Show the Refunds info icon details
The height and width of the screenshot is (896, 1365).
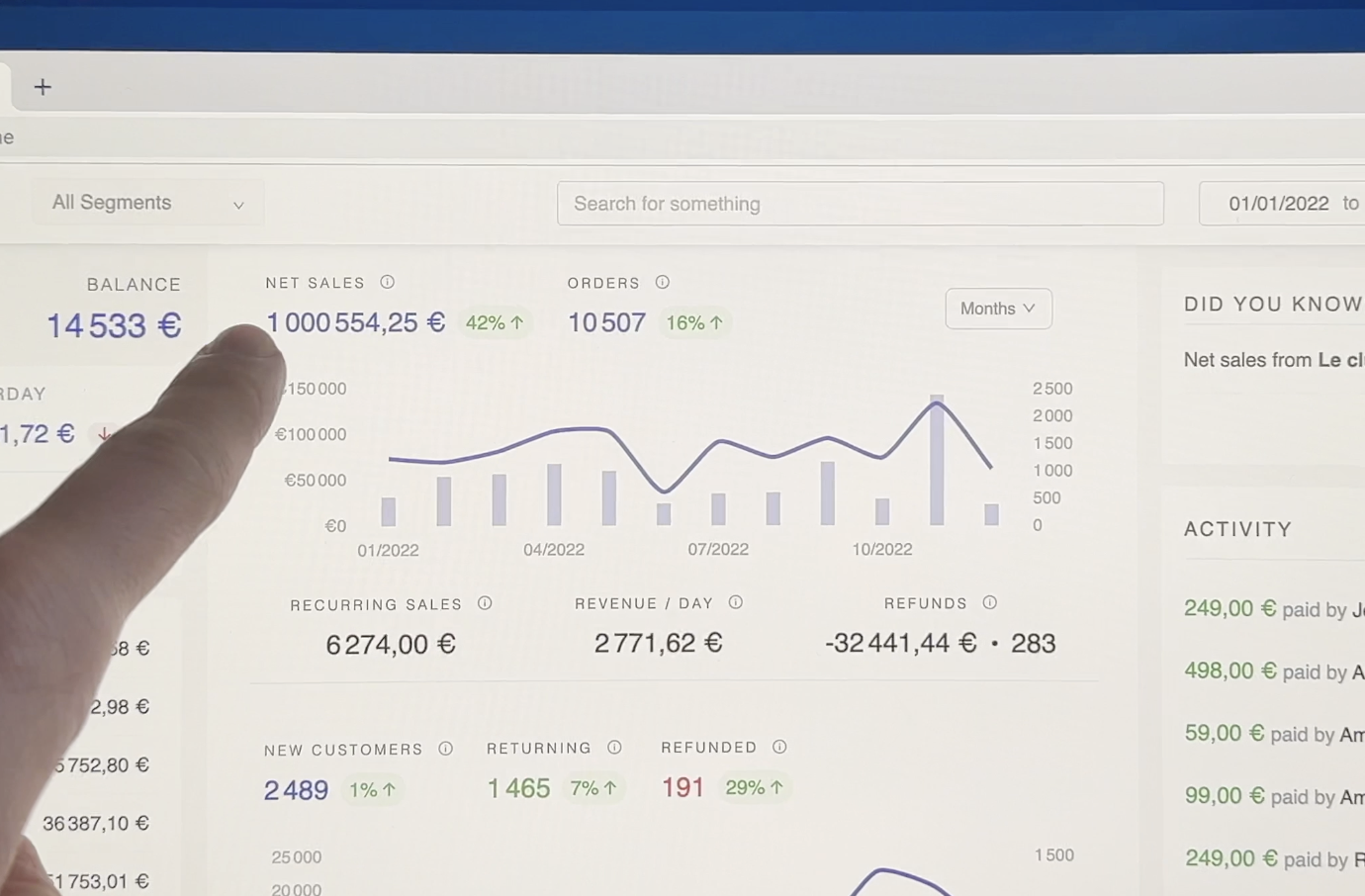pyautogui.click(x=989, y=602)
